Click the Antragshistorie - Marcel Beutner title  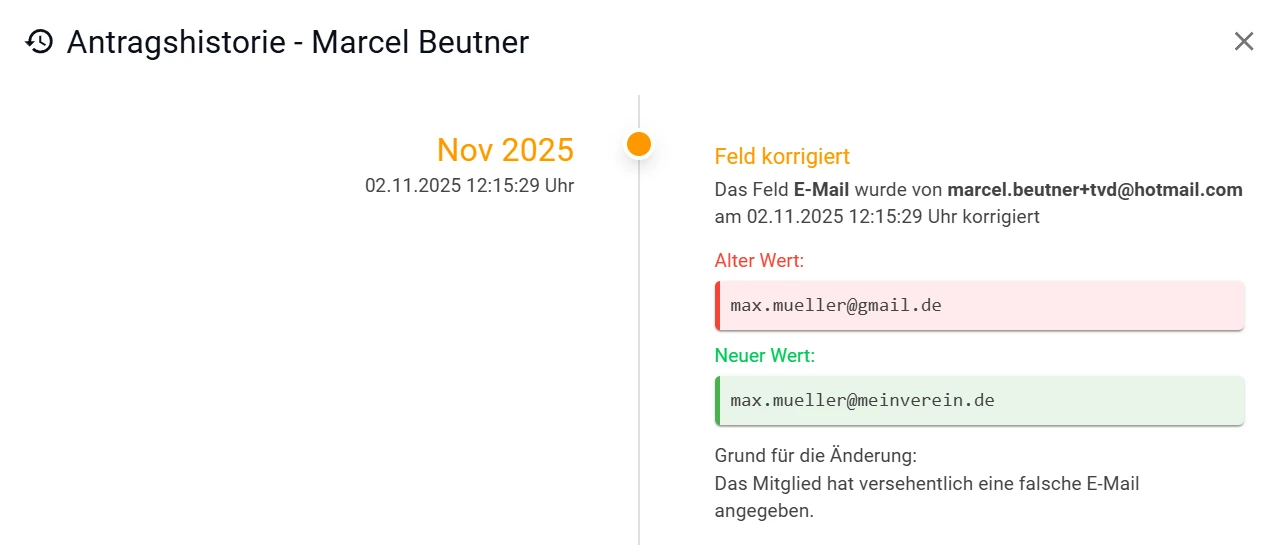pos(297,42)
